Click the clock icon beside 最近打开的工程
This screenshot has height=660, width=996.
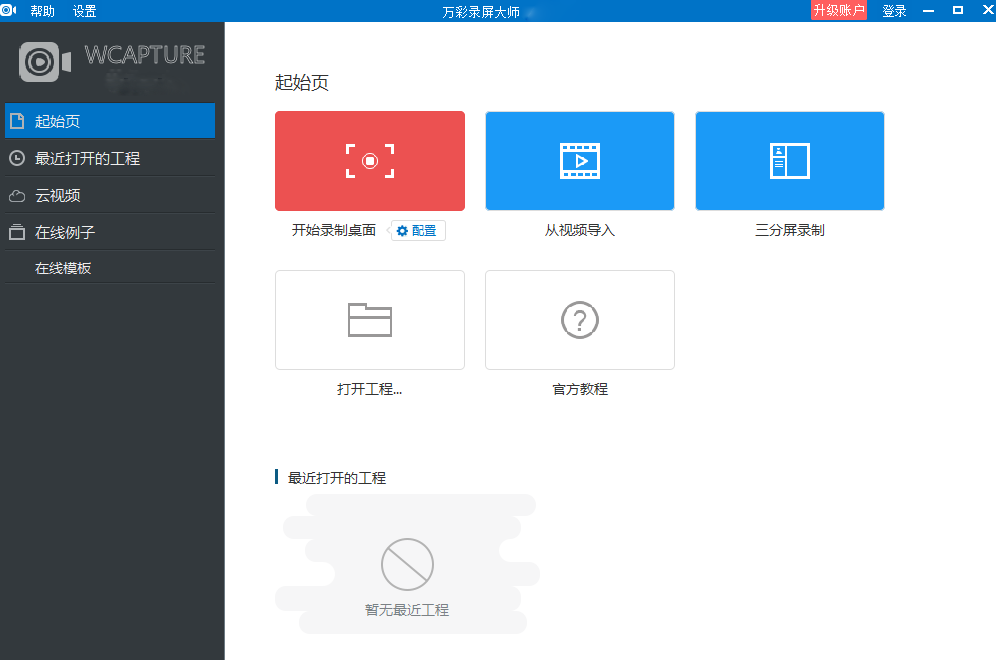(x=16, y=157)
